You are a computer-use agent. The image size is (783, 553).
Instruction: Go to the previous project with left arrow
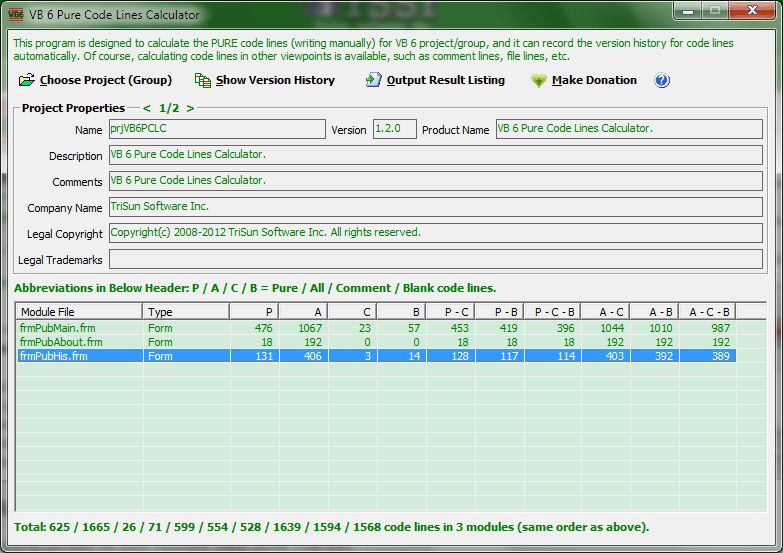[146, 108]
